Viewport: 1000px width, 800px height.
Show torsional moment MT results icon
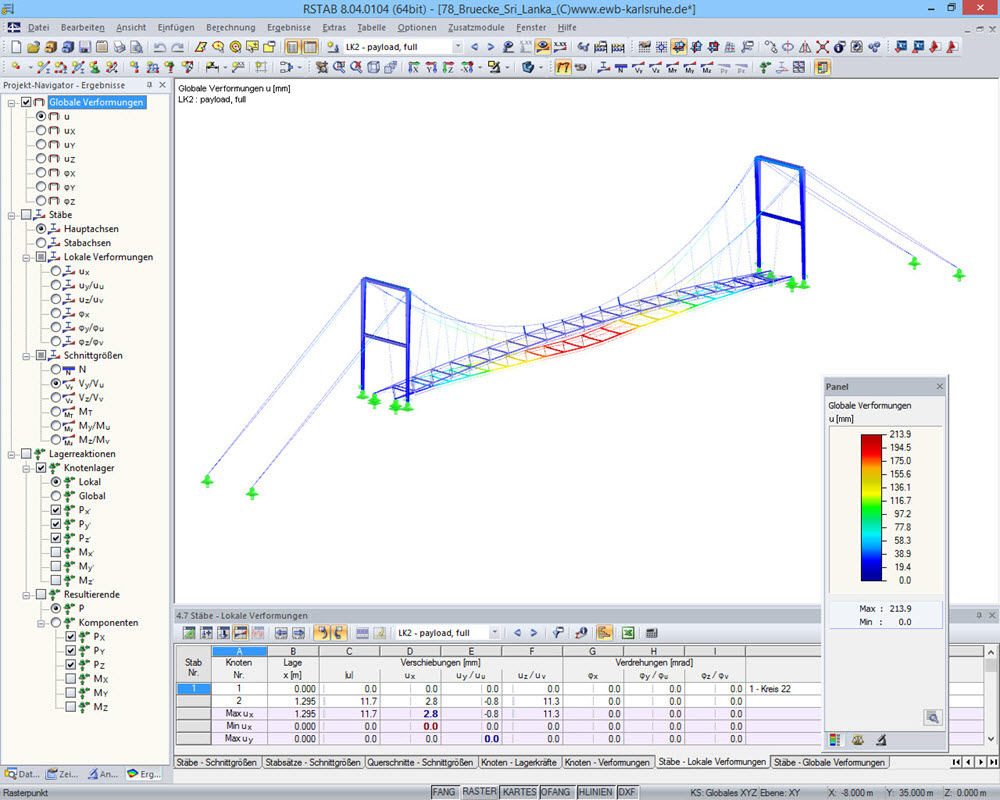pos(672,68)
